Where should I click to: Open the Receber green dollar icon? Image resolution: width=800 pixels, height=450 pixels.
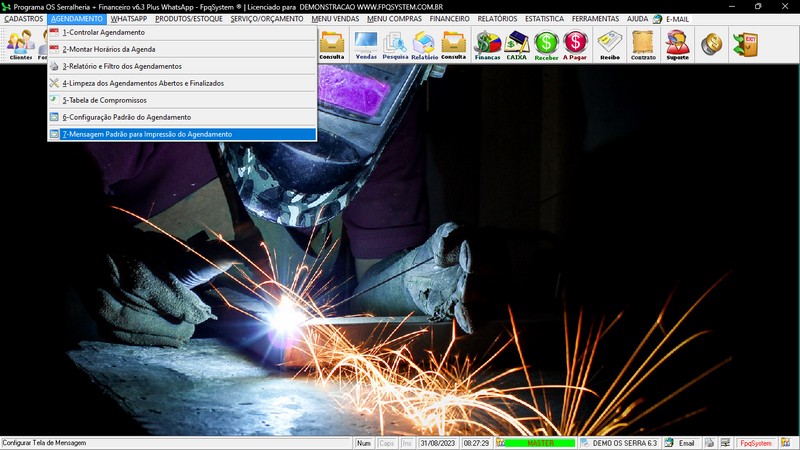coord(546,44)
